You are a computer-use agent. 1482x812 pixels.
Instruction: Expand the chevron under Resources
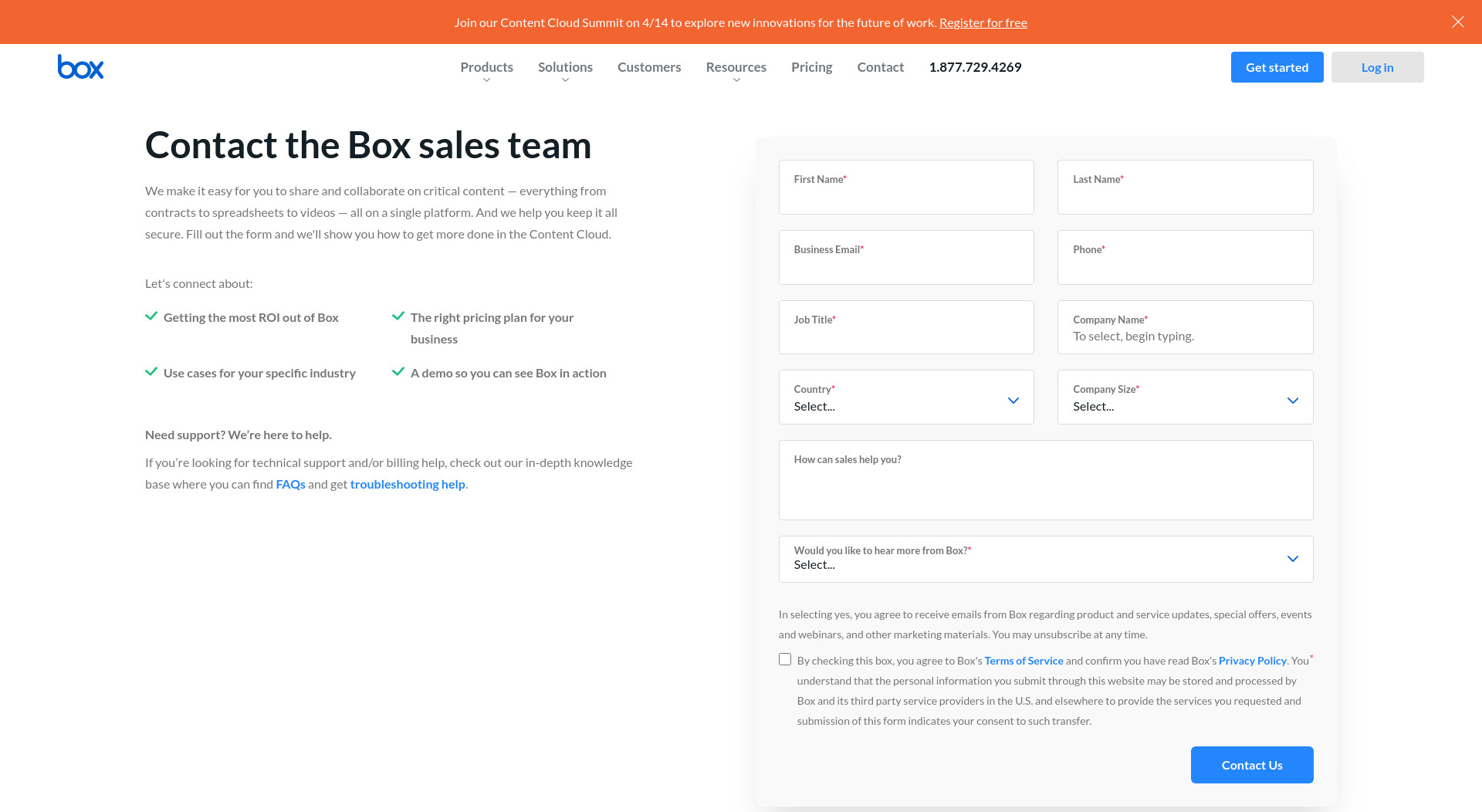(736, 80)
